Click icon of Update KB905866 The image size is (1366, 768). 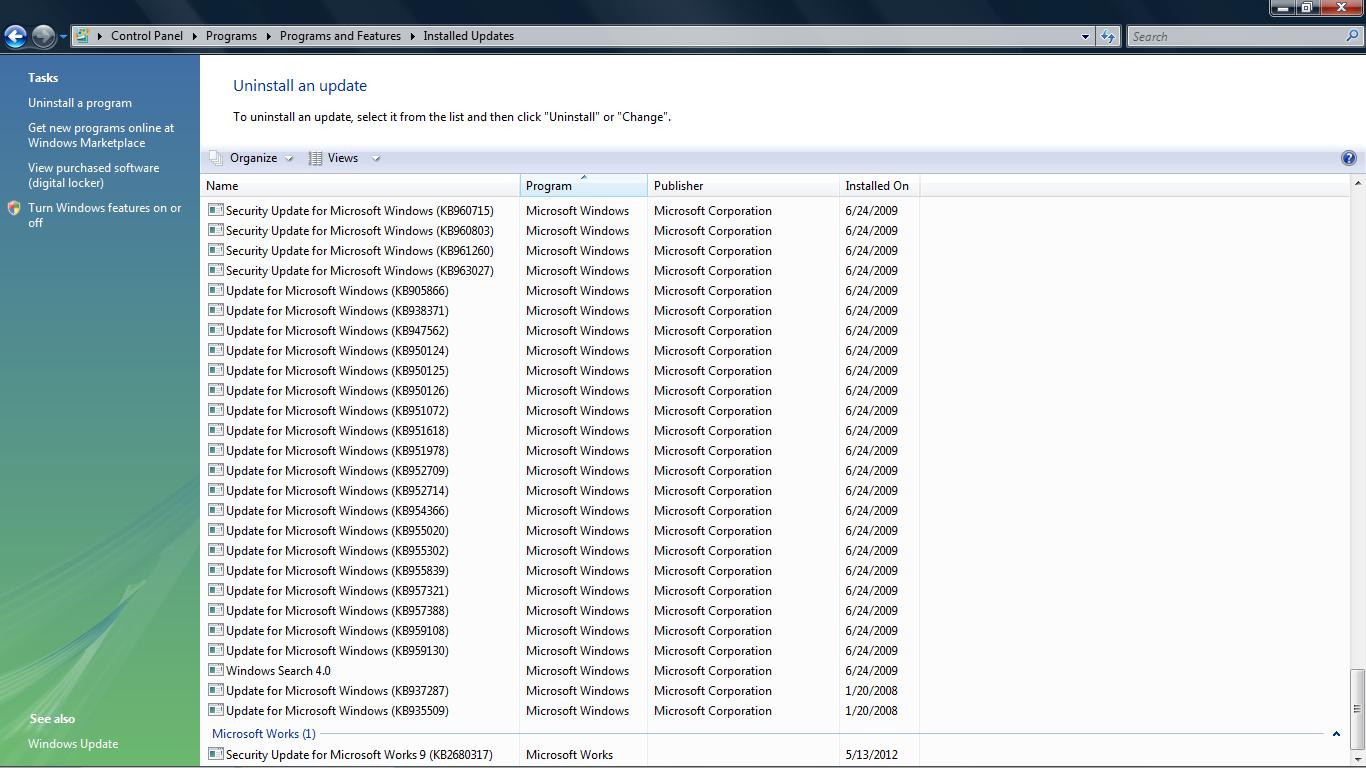(x=215, y=290)
